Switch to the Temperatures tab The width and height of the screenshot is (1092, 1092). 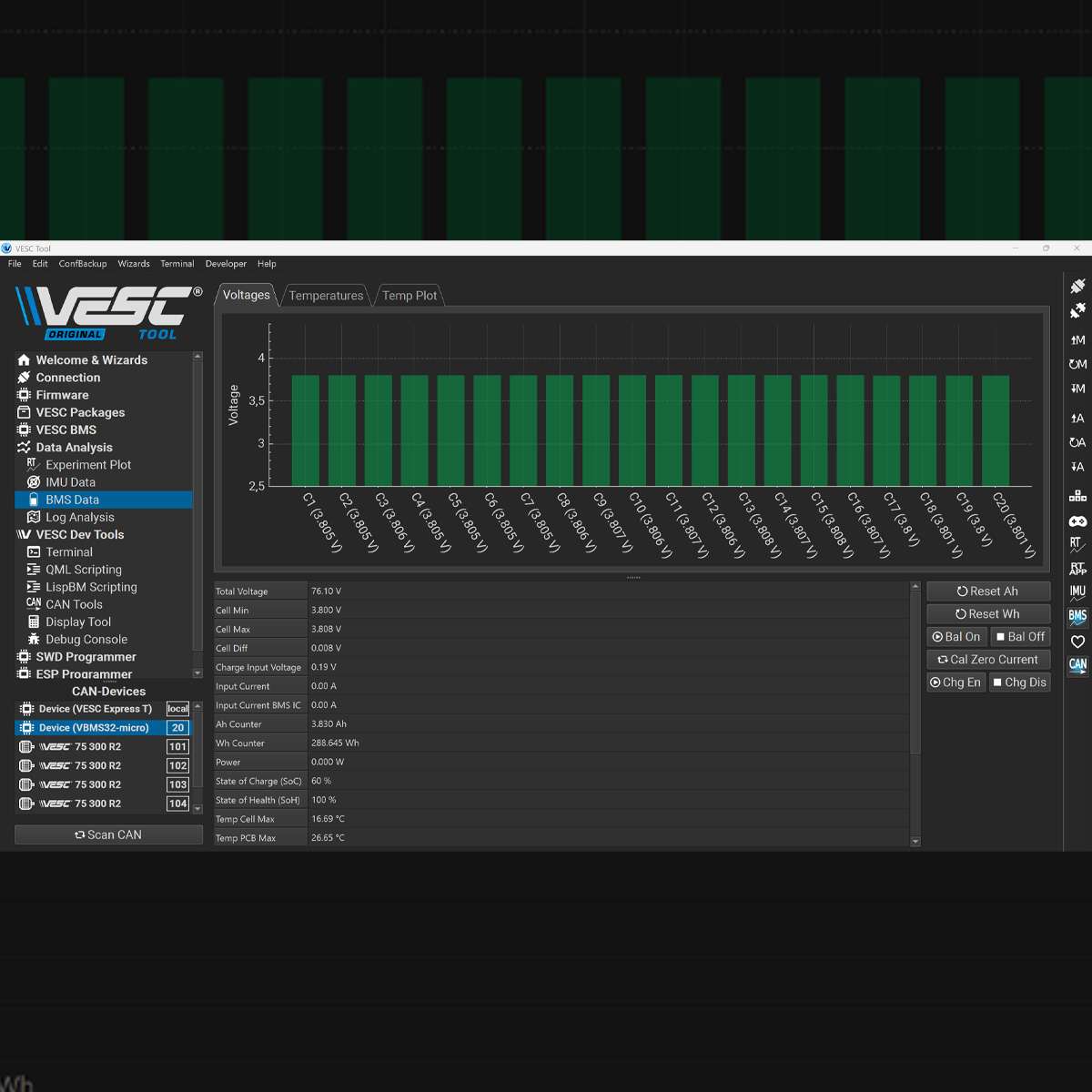click(x=326, y=296)
